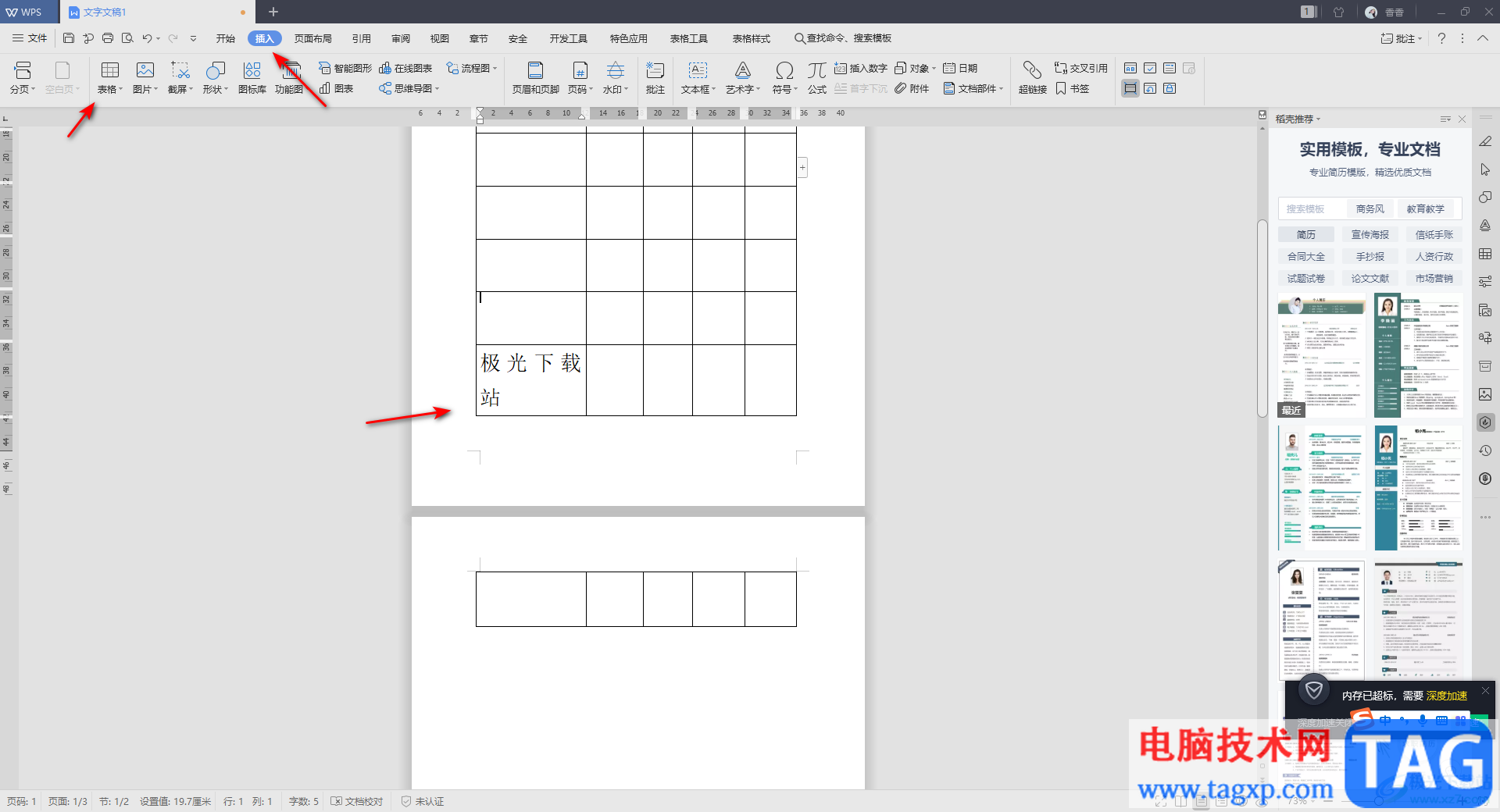Open the 文件 file menu
Viewport: 1500px width, 812px height.
[x=30, y=38]
